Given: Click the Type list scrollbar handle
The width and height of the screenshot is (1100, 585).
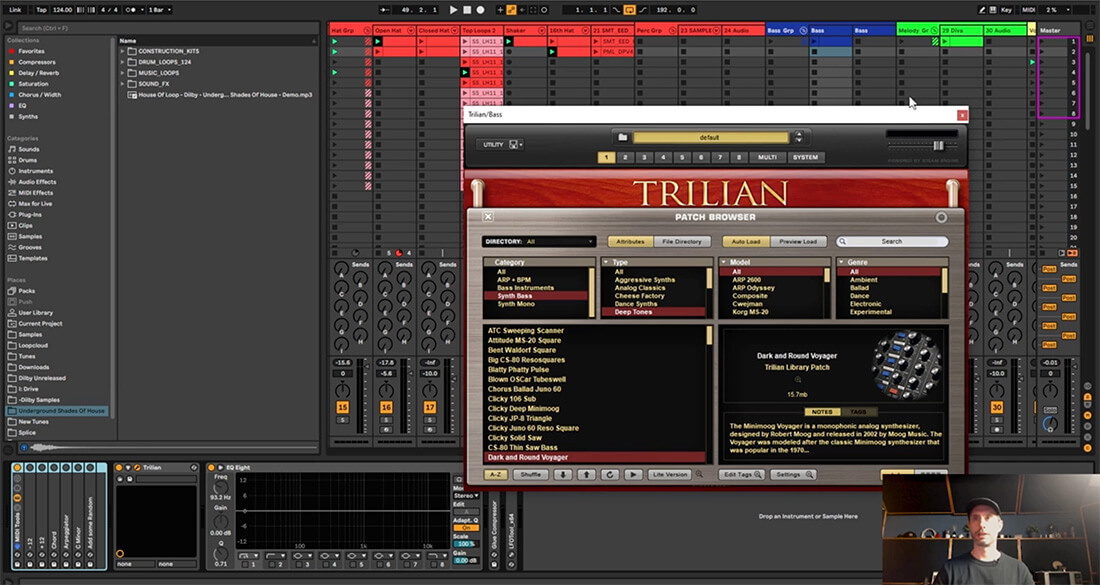Looking at the screenshot, I should pyautogui.click(x=709, y=279).
